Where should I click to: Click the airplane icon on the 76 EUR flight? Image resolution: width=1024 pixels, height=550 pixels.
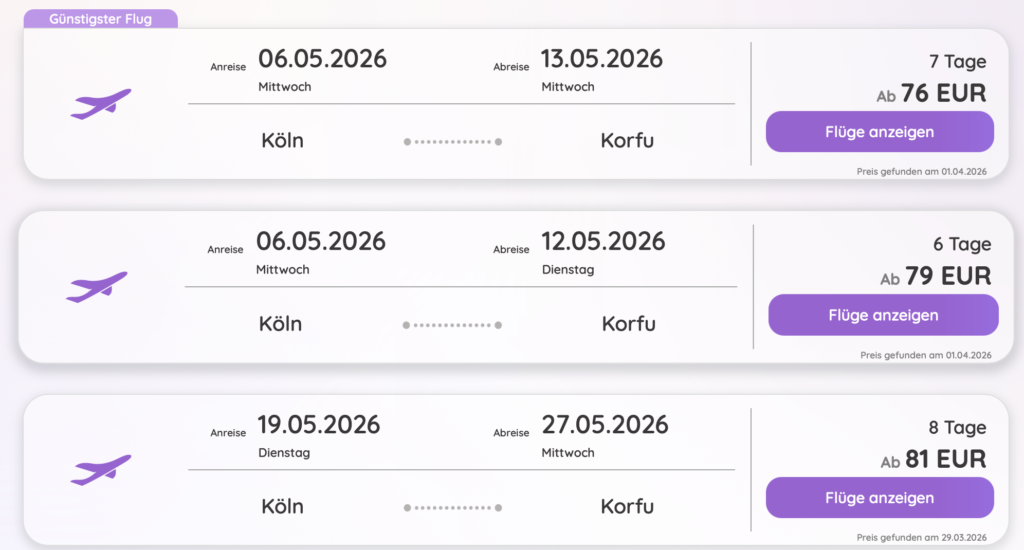coord(101,104)
